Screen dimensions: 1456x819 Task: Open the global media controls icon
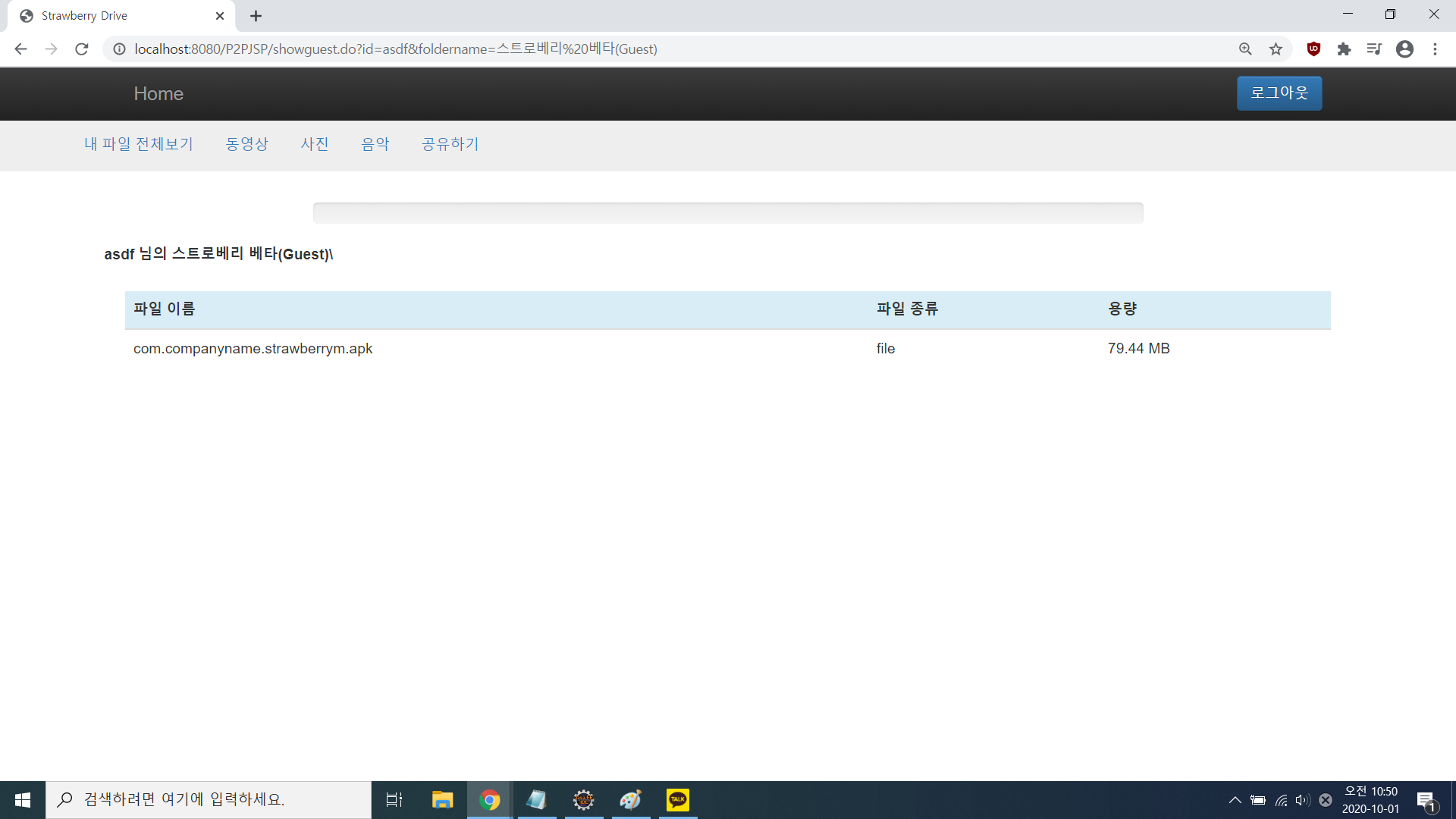point(1374,49)
